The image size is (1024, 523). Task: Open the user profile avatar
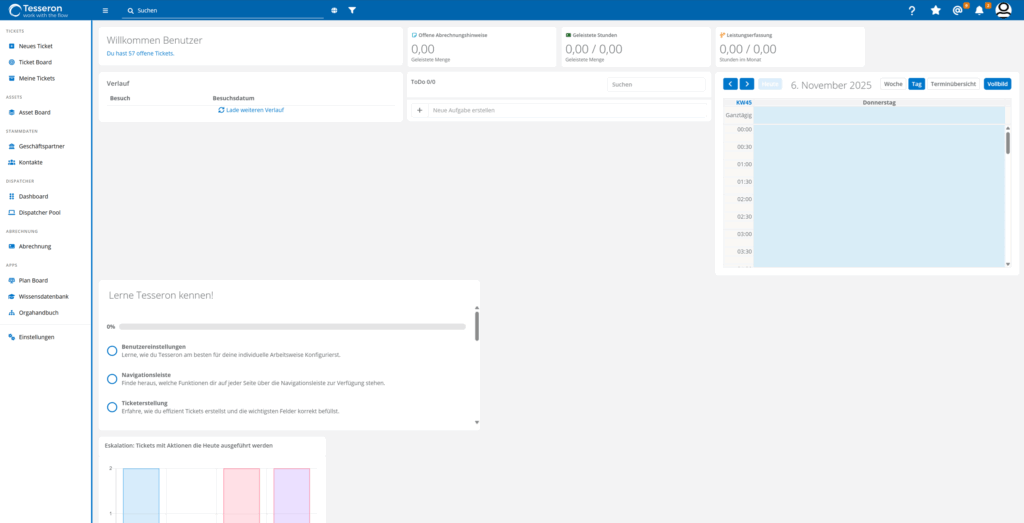point(1003,10)
